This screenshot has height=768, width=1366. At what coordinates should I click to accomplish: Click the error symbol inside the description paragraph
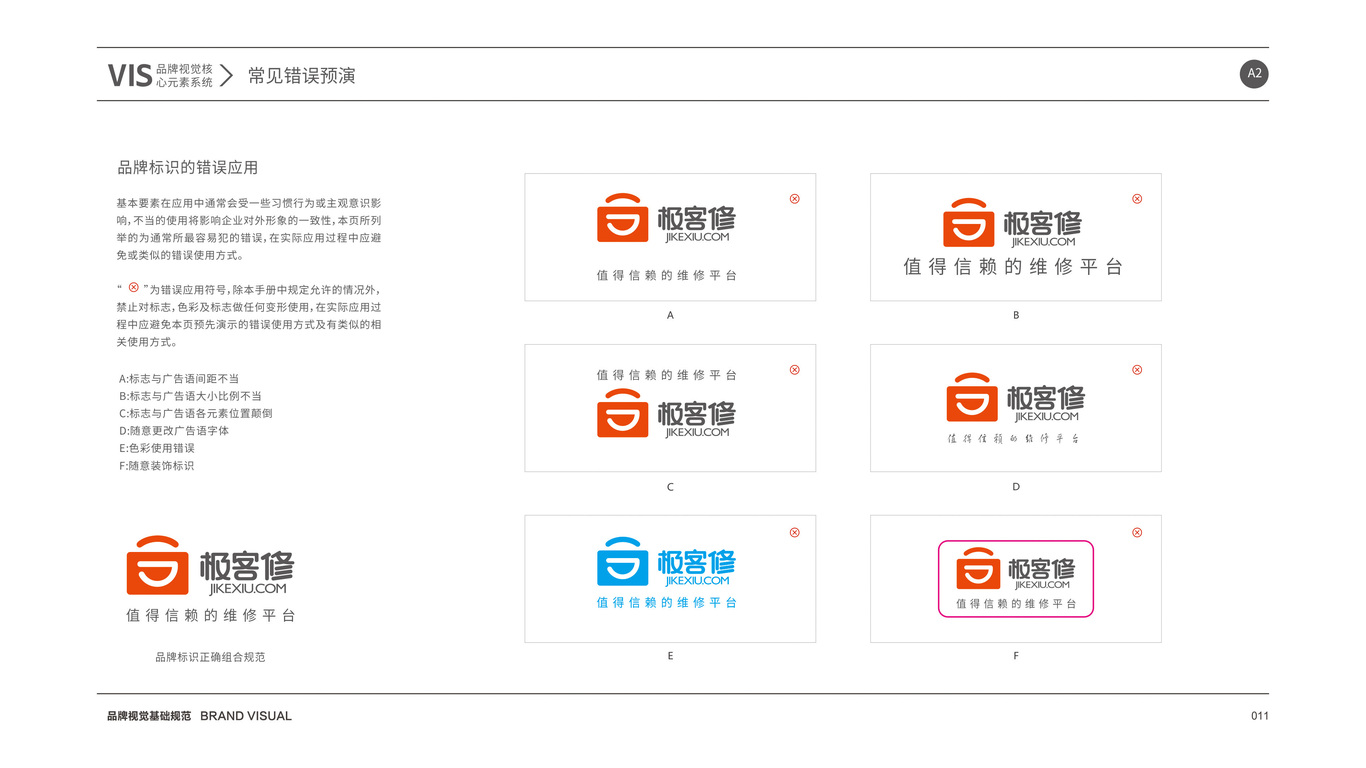point(134,287)
